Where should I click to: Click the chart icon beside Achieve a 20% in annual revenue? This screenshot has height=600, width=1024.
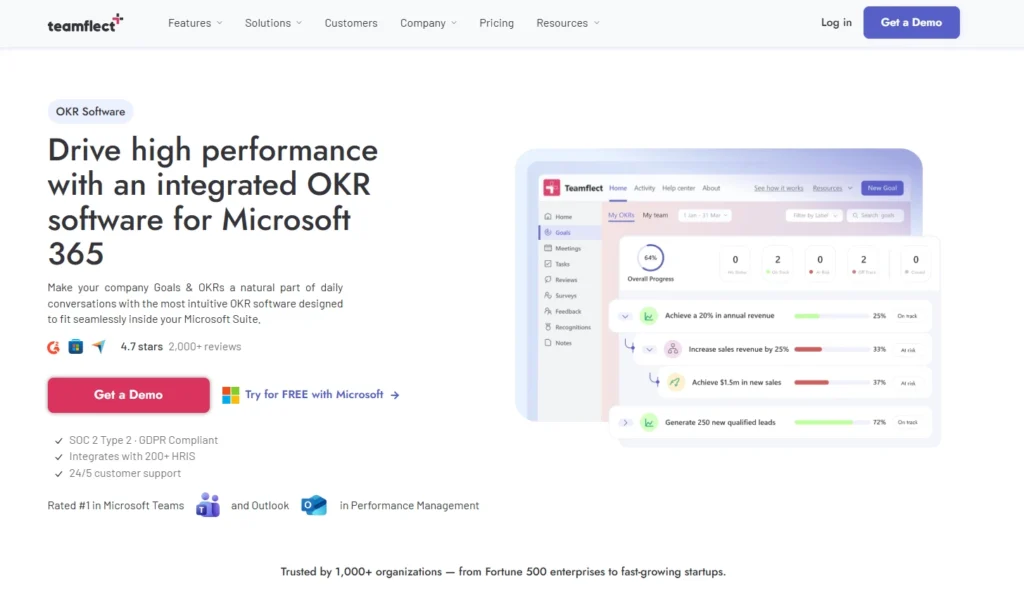point(648,316)
